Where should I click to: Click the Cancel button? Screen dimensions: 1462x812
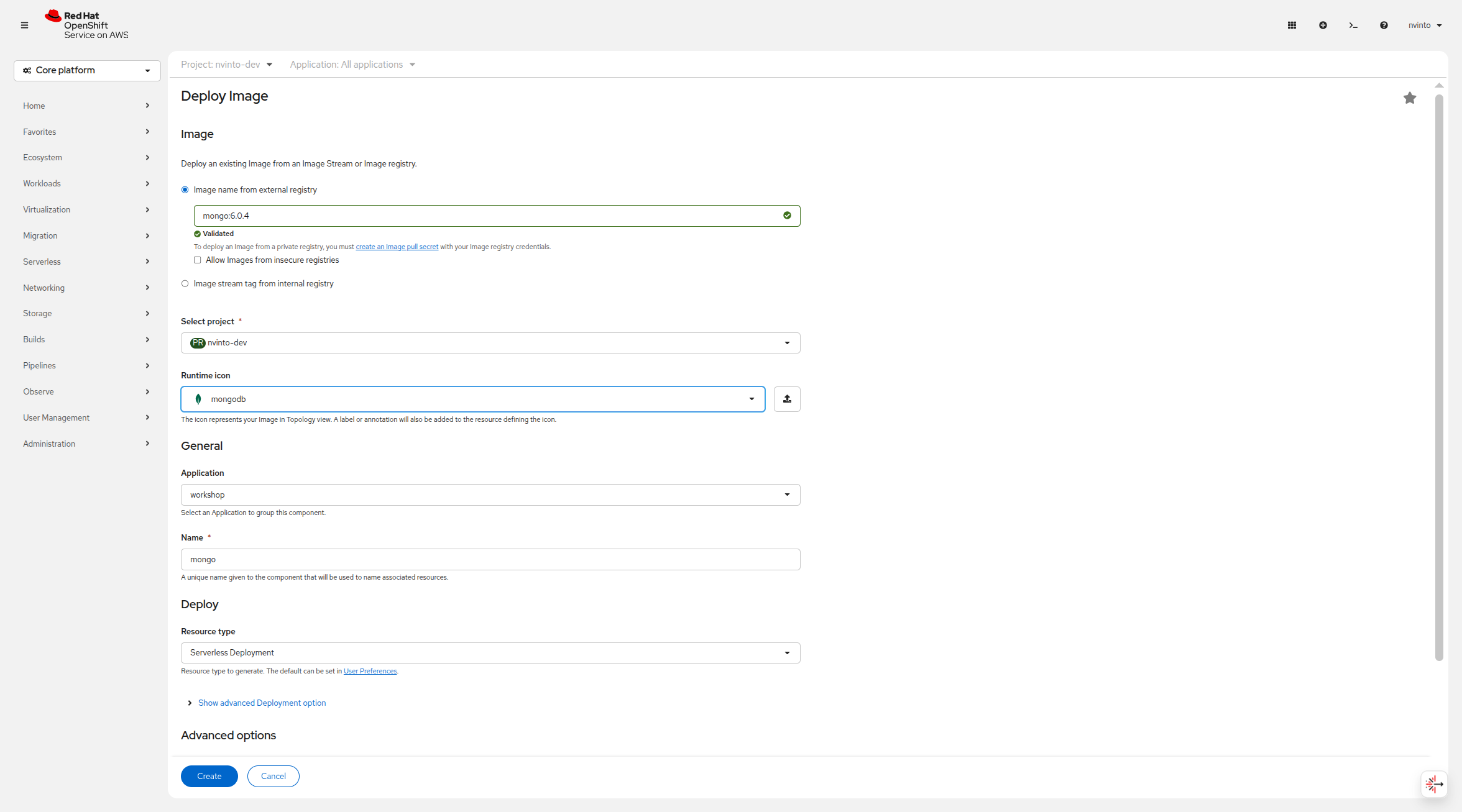coord(274,777)
